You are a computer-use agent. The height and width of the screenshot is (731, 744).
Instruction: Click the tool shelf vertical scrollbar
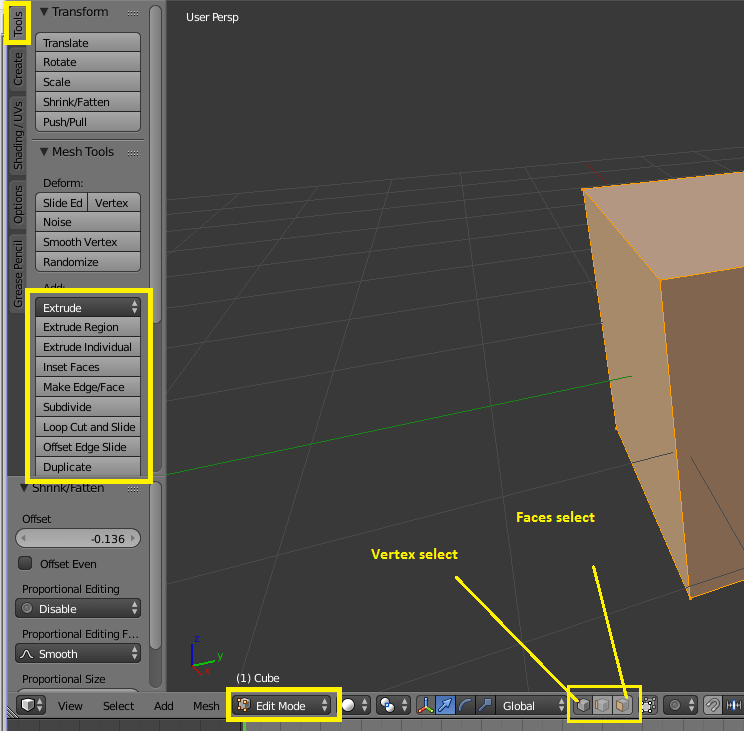155,164
